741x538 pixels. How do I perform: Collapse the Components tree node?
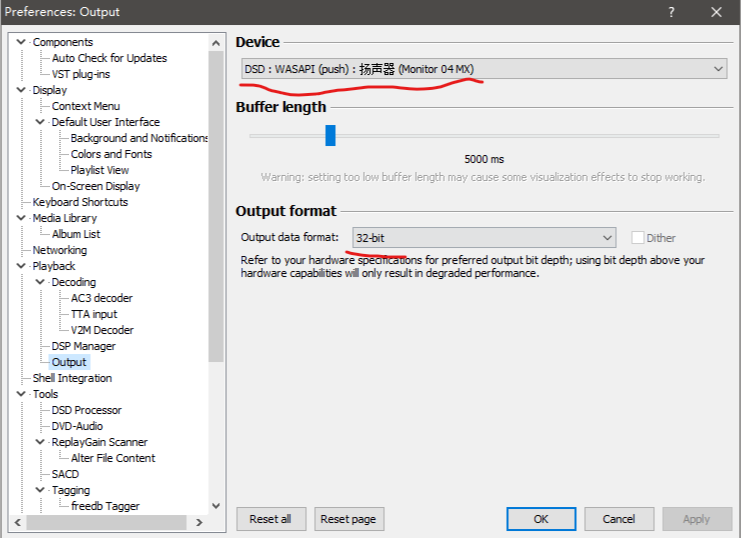pyautogui.click(x=22, y=42)
